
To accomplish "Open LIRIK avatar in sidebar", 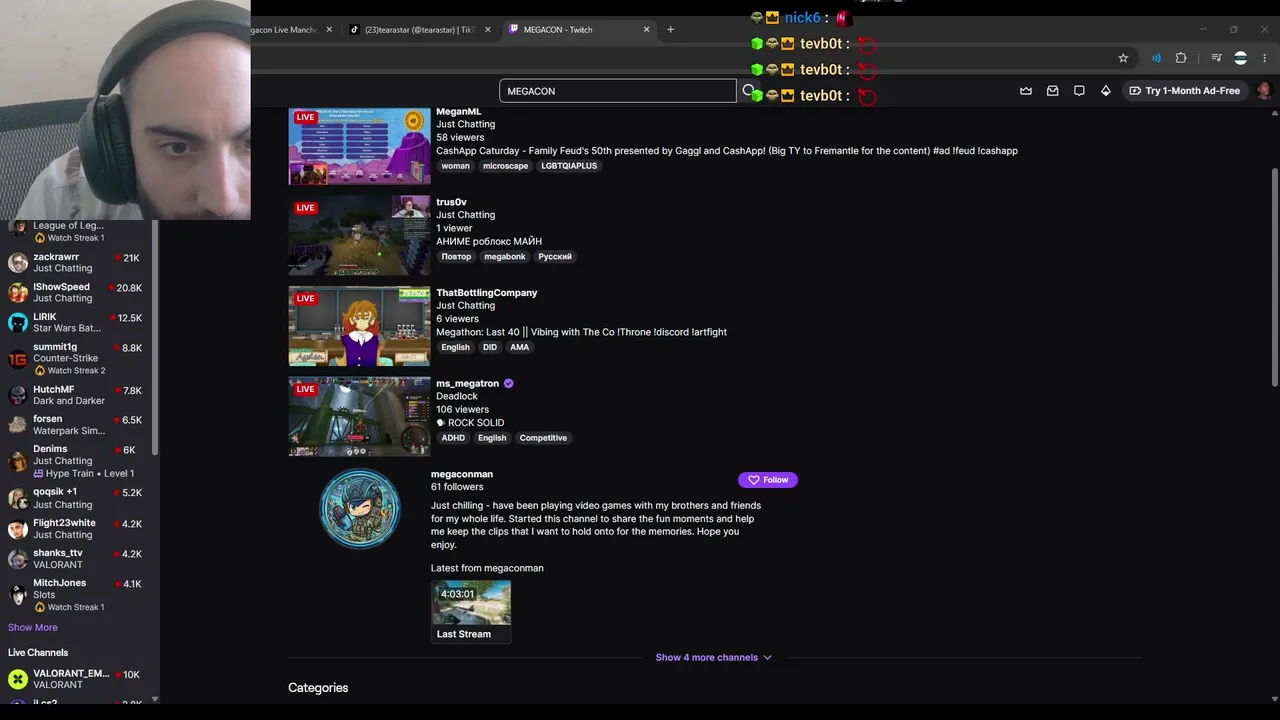I will (18, 323).
